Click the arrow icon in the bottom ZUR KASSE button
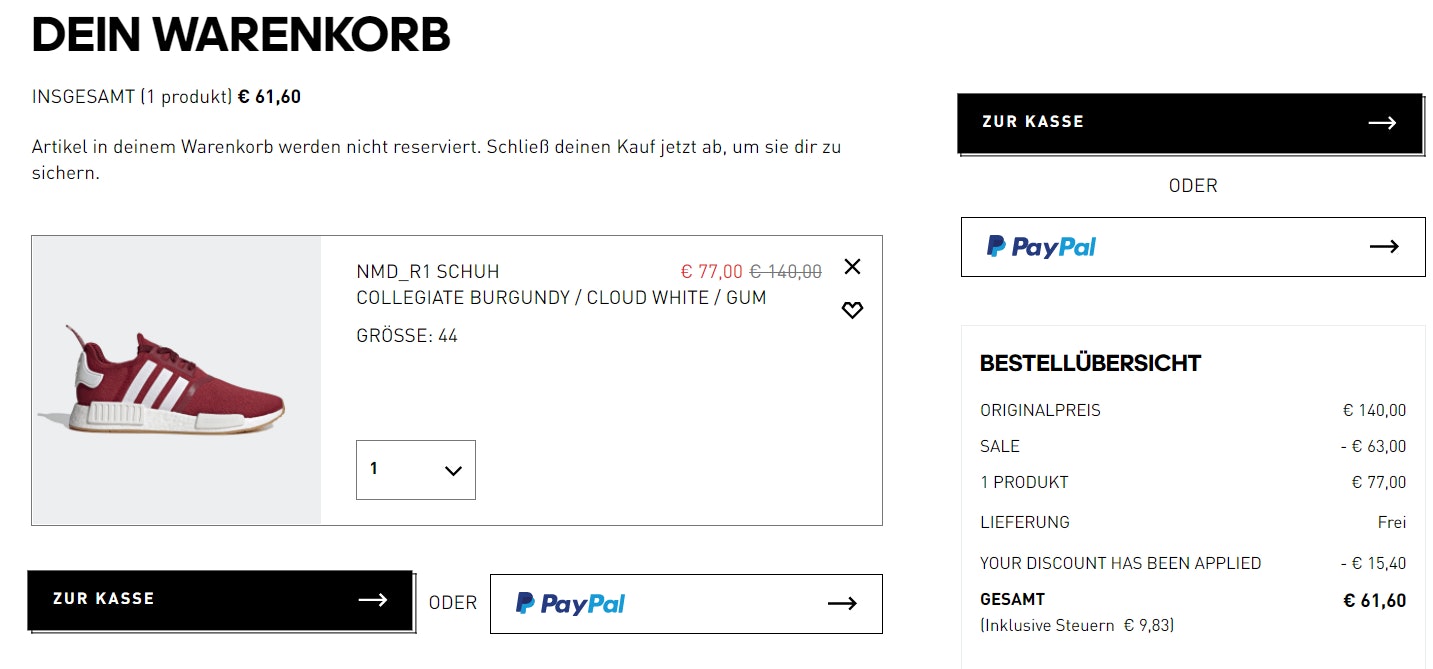Viewport: 1433px width, 669px height. pyautogui.click(x=372, y=600)
